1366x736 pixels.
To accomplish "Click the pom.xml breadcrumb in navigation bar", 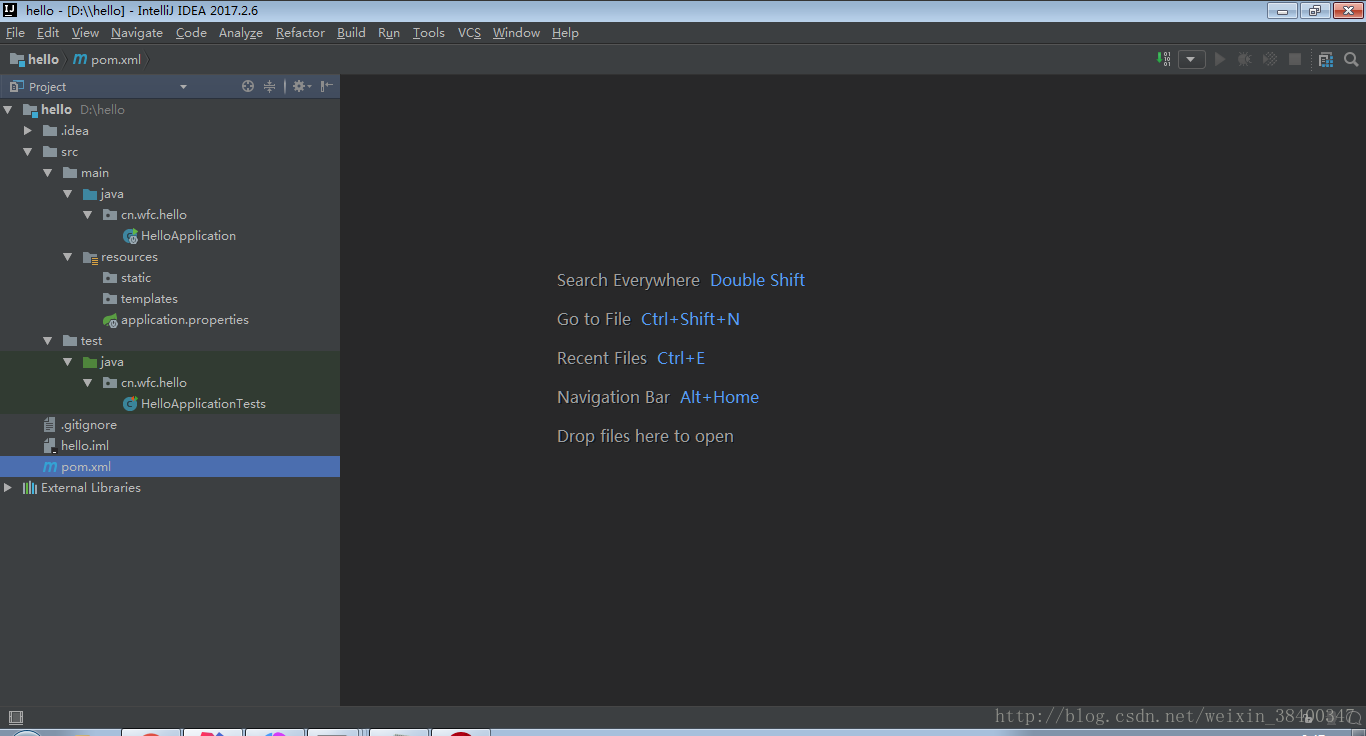I will click(107, 59).
